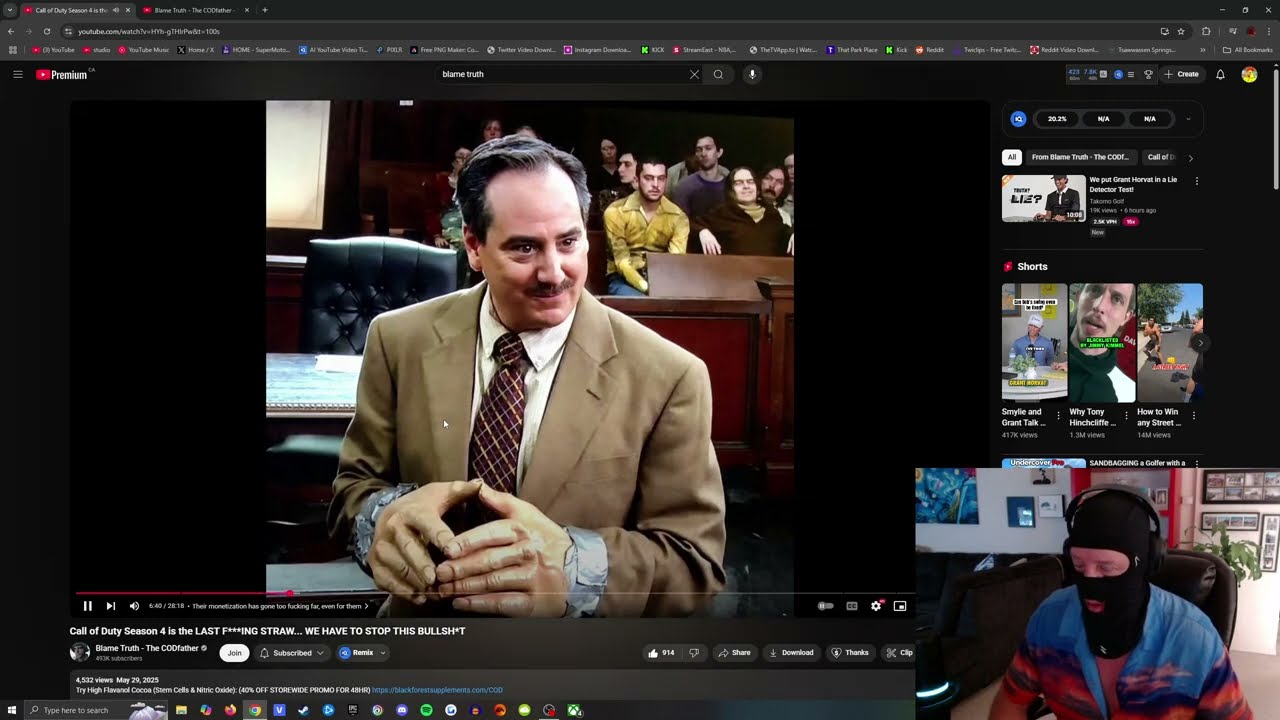Start voice search with the microphone
This screenshot has height=720, width=1280.
coord(752,74)
